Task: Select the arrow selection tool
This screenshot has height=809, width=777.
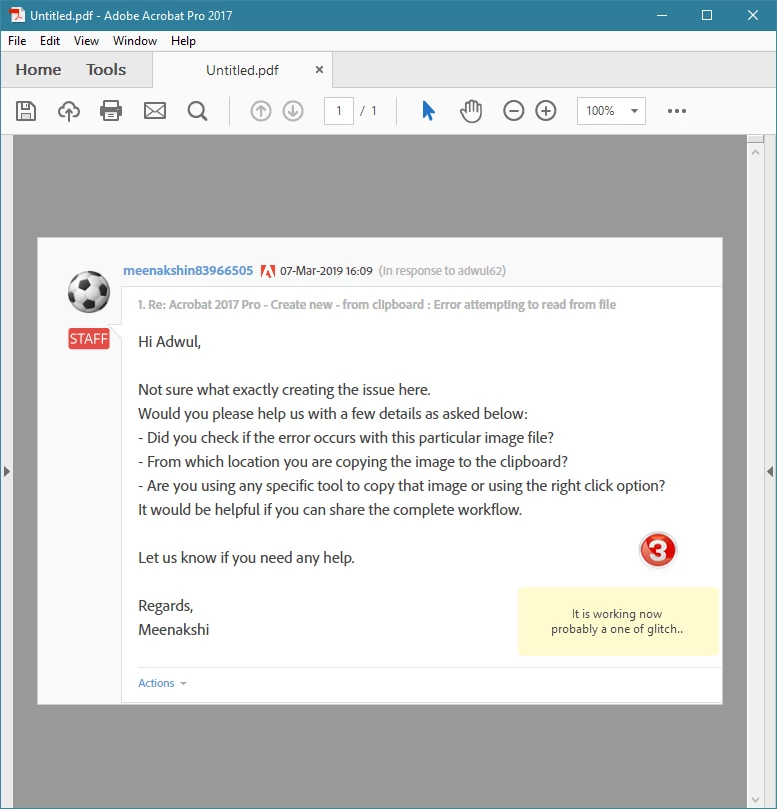Action: pos(428,111)
